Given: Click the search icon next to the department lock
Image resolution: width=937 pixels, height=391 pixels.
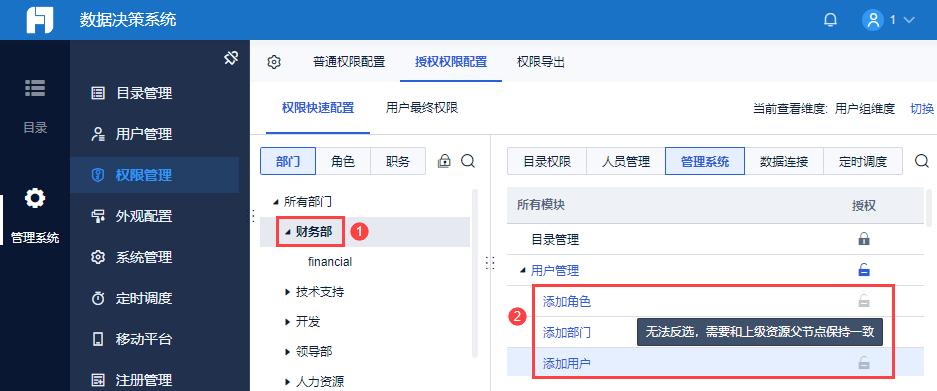Looking at the screenshot, I should click(x=468, y=161).
